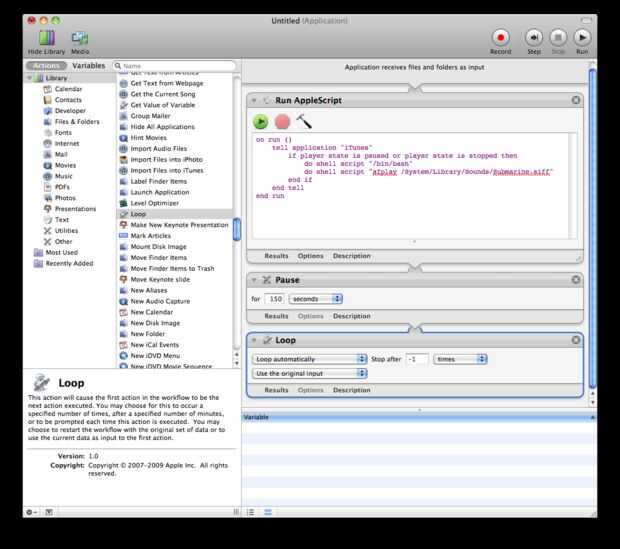The width and height of the screenshot is (620, 549).
Task: Switch to the Variables tab
Action: (89, 65)
